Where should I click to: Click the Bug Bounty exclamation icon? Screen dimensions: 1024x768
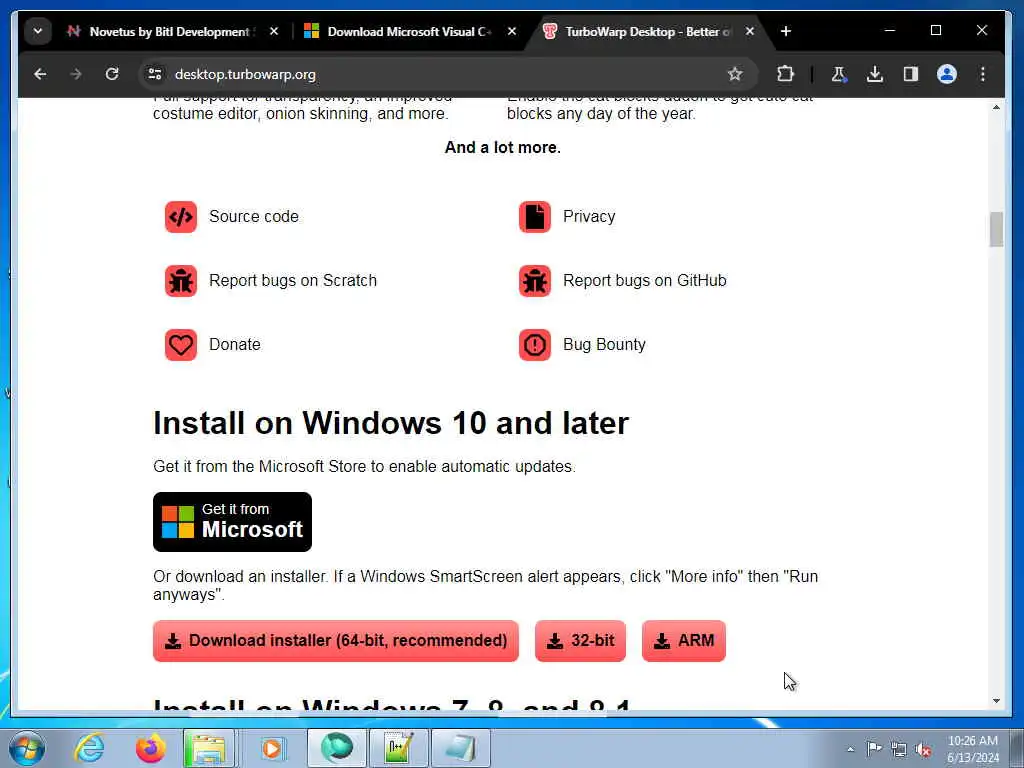tap(535, 345)
